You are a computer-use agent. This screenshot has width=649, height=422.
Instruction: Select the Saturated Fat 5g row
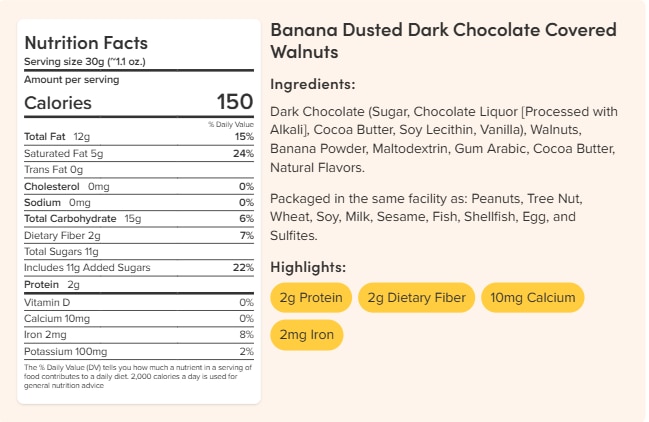point(138,153)
